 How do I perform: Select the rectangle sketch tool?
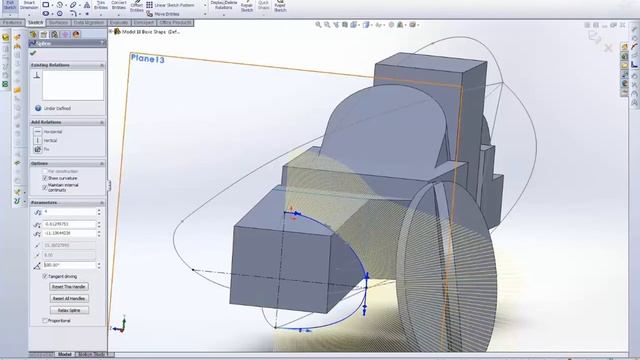click(46, 5)
